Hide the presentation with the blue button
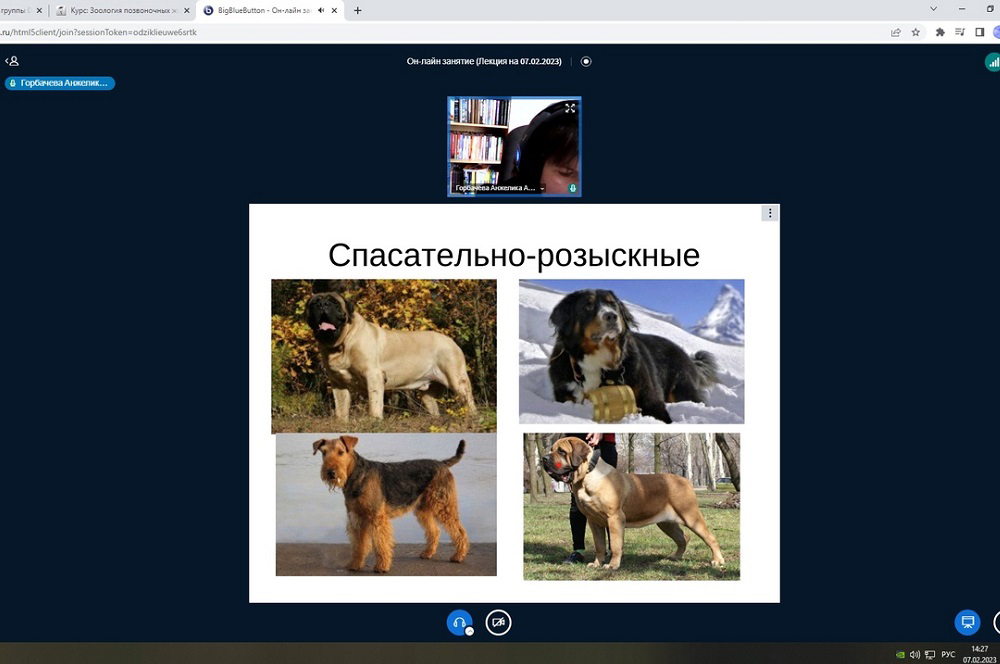 967,622
